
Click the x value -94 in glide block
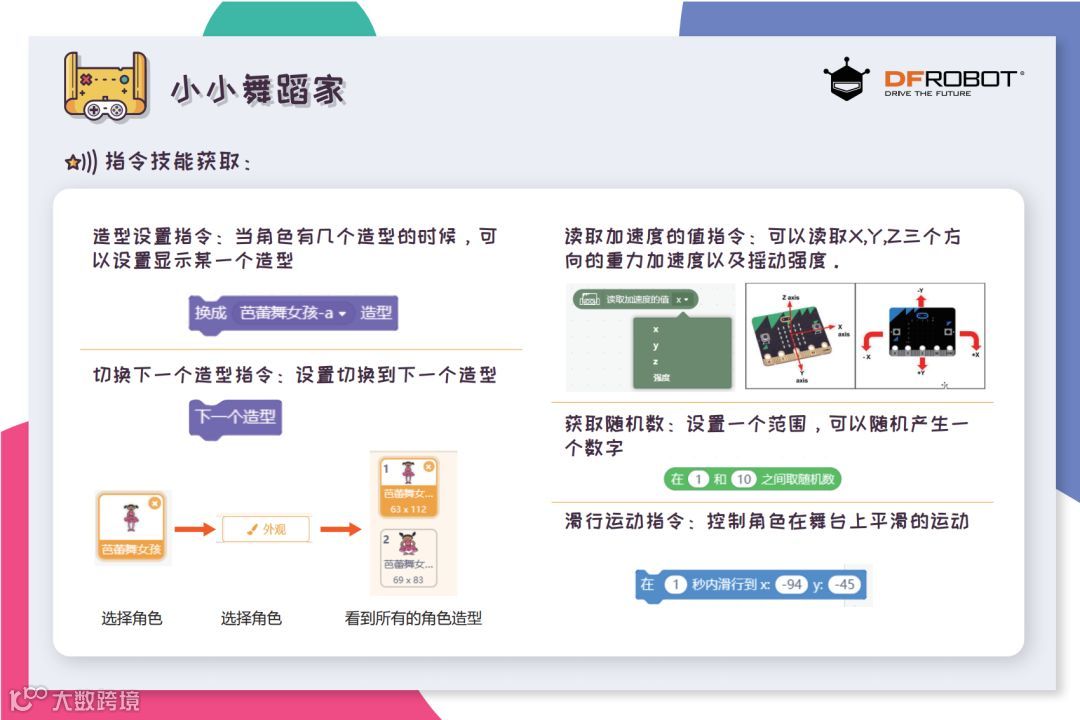pyautogui.click(x=791, y=584)
